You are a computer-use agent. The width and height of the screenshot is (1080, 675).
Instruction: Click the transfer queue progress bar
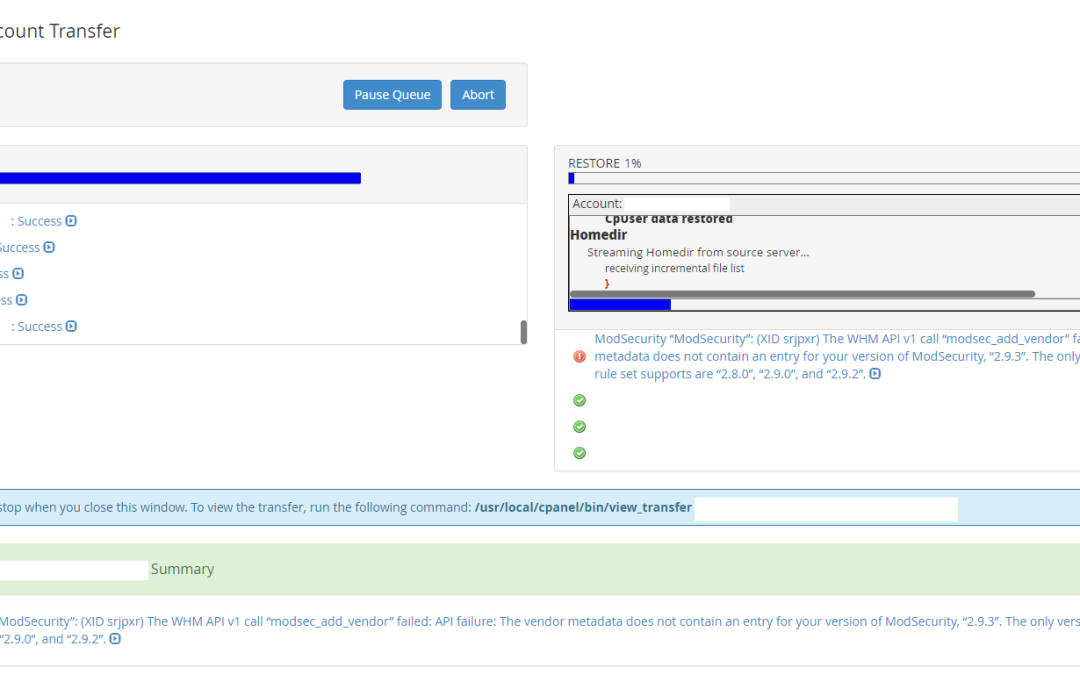180,178
